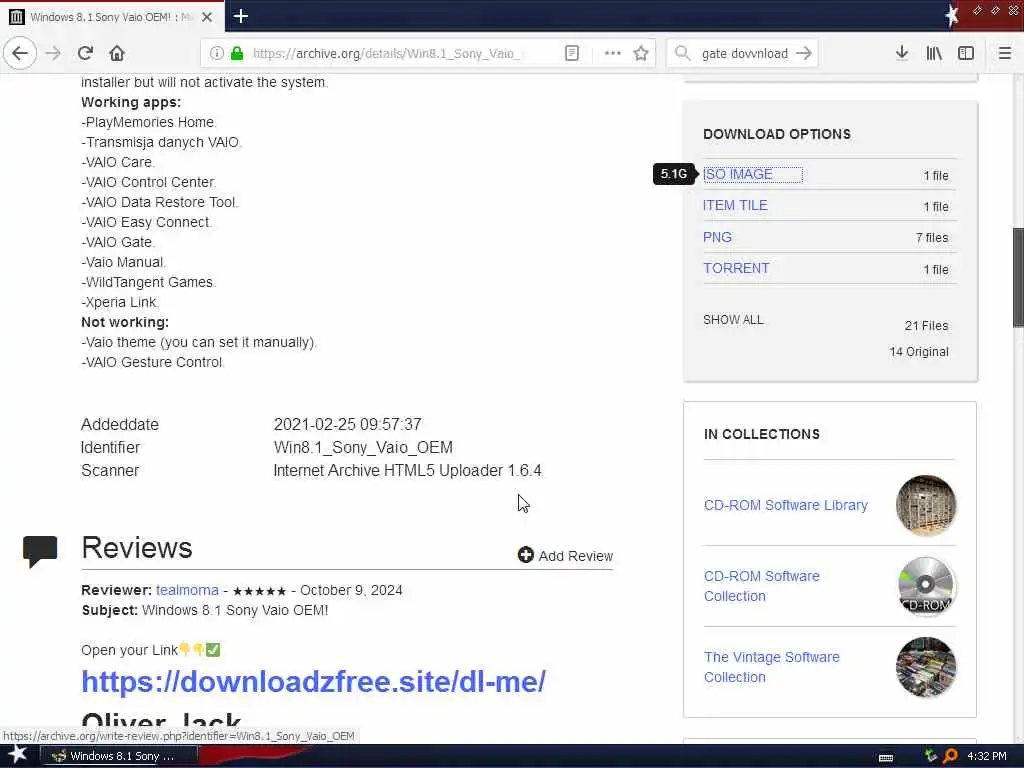Click the '21 Files' count text

pos(926,326)
